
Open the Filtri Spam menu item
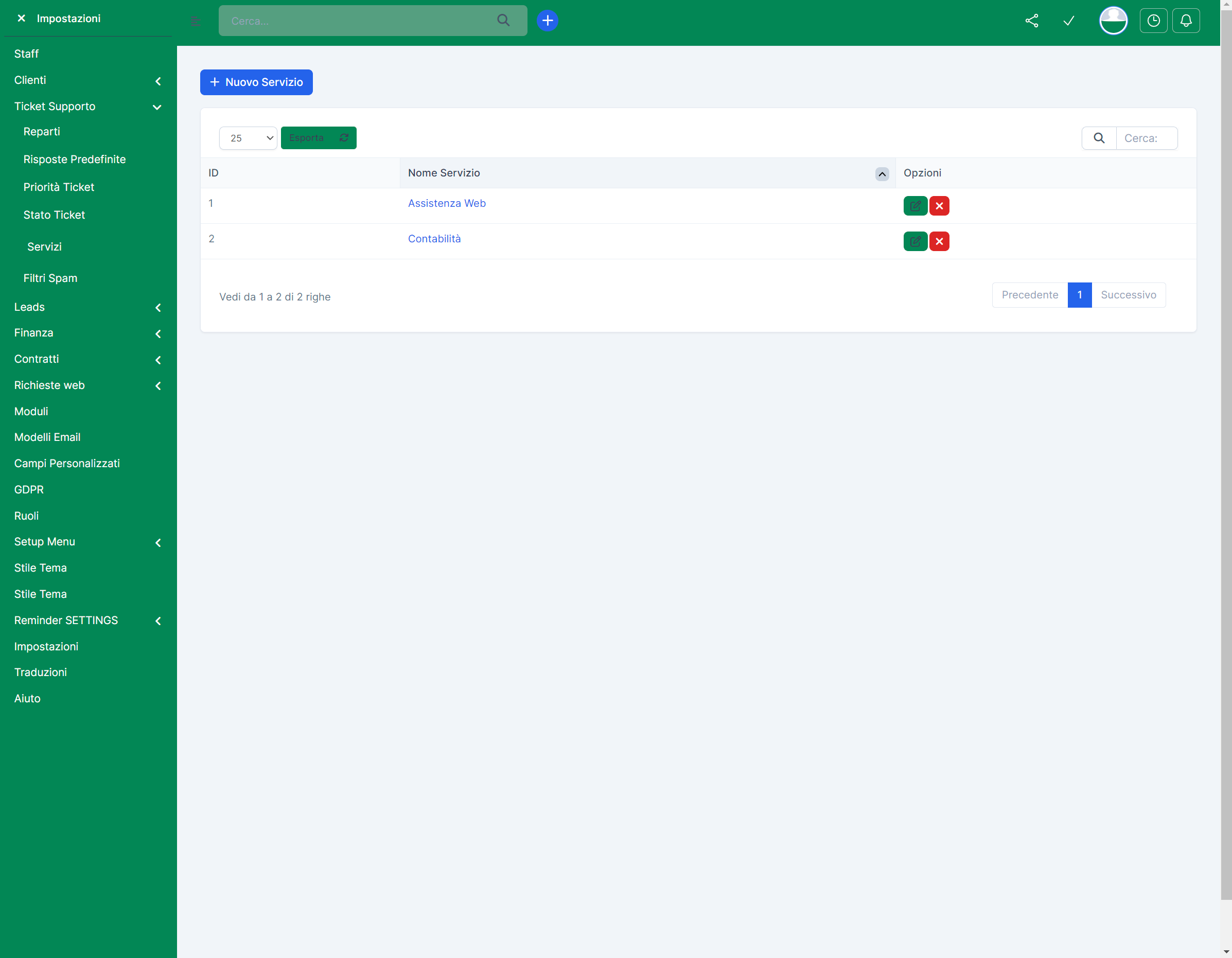50,278
